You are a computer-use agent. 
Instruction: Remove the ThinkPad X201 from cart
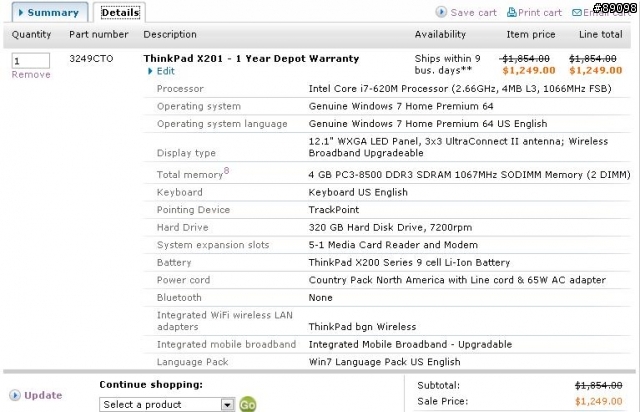[x=31, y=75]
